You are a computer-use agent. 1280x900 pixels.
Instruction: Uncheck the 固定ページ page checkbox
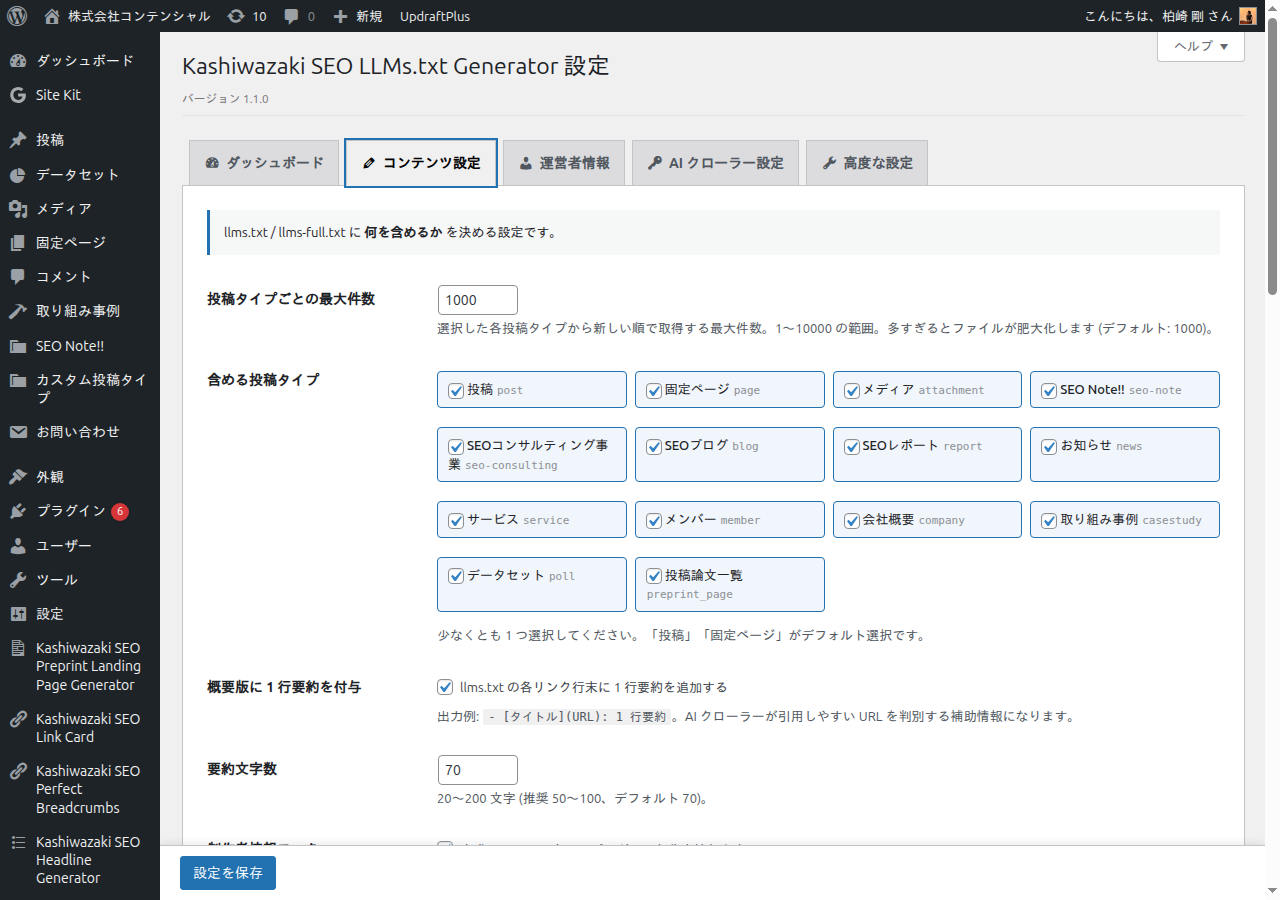(x=654, y=390)
